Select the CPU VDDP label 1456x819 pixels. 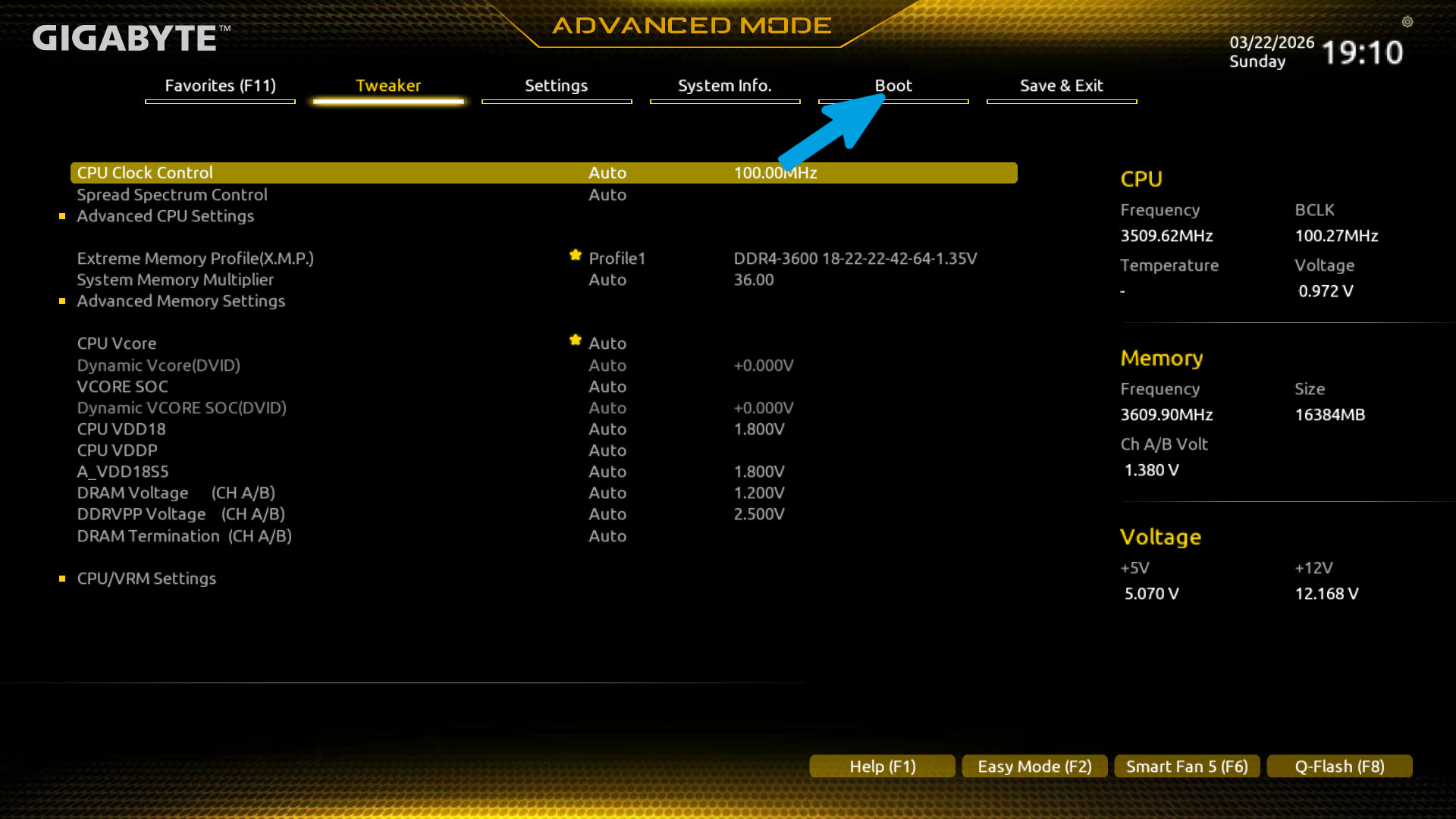[x=118, y=450]
